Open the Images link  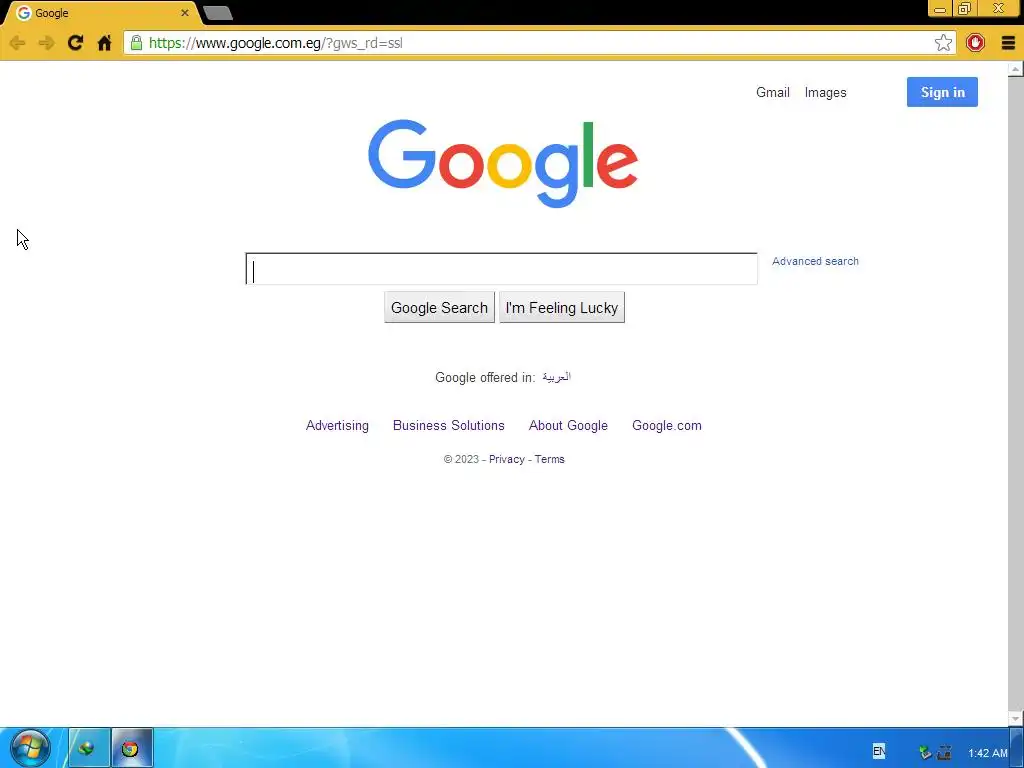click(x=825, y=92)
